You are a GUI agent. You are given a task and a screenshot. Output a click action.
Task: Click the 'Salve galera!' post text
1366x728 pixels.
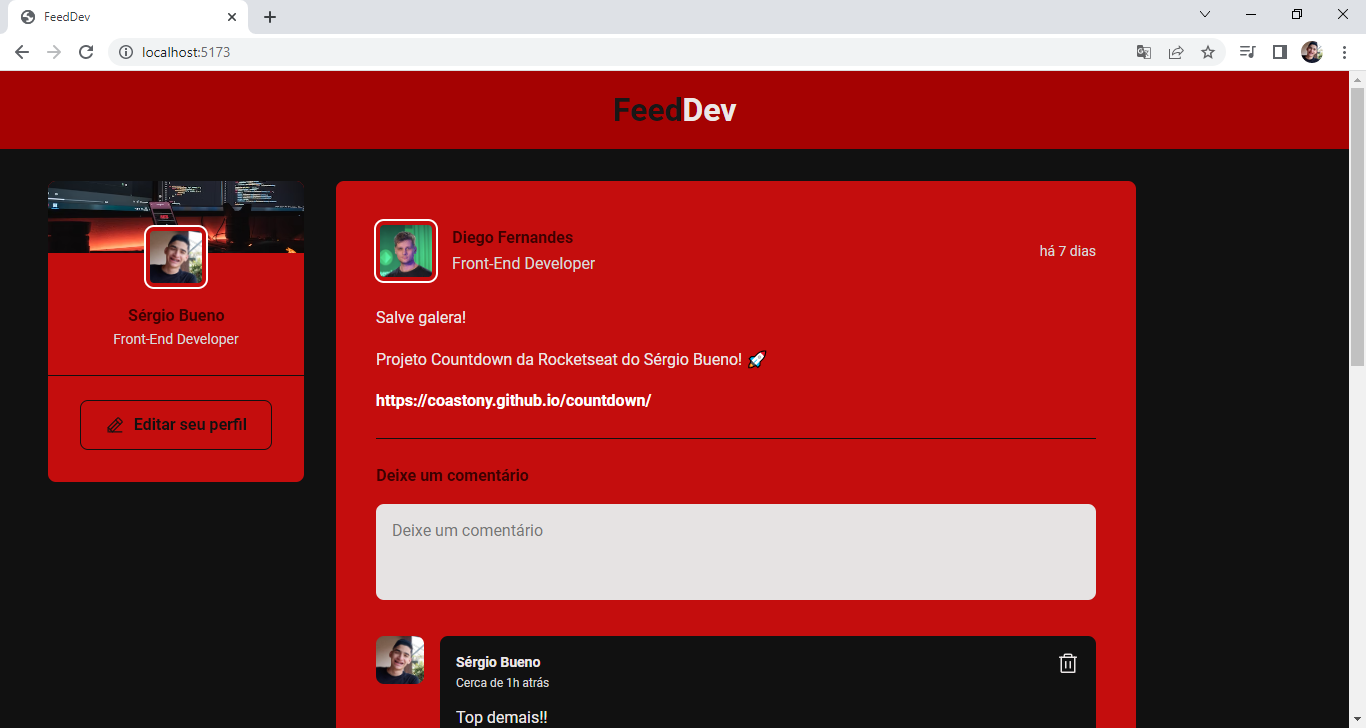421,317
